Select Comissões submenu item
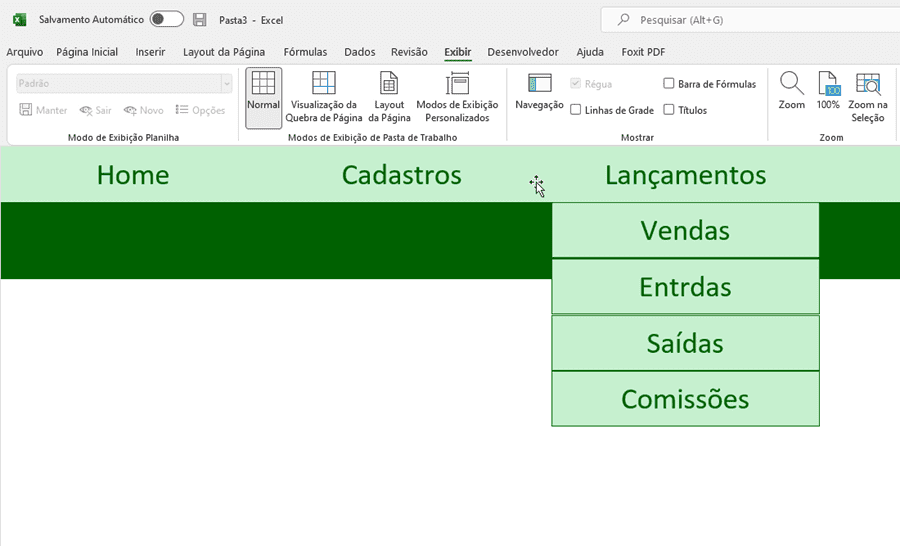The height and width of the screenshot is (546, 900). pos(685,399)
